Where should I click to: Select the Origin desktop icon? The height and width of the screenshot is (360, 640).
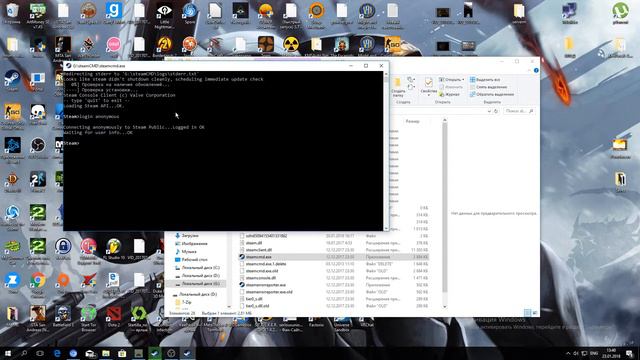click(x=63, y=282)
